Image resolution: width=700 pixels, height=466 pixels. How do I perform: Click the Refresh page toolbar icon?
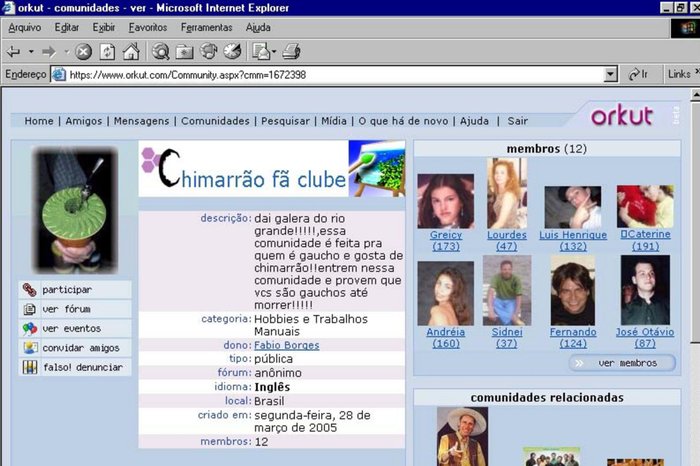point(107,52)
